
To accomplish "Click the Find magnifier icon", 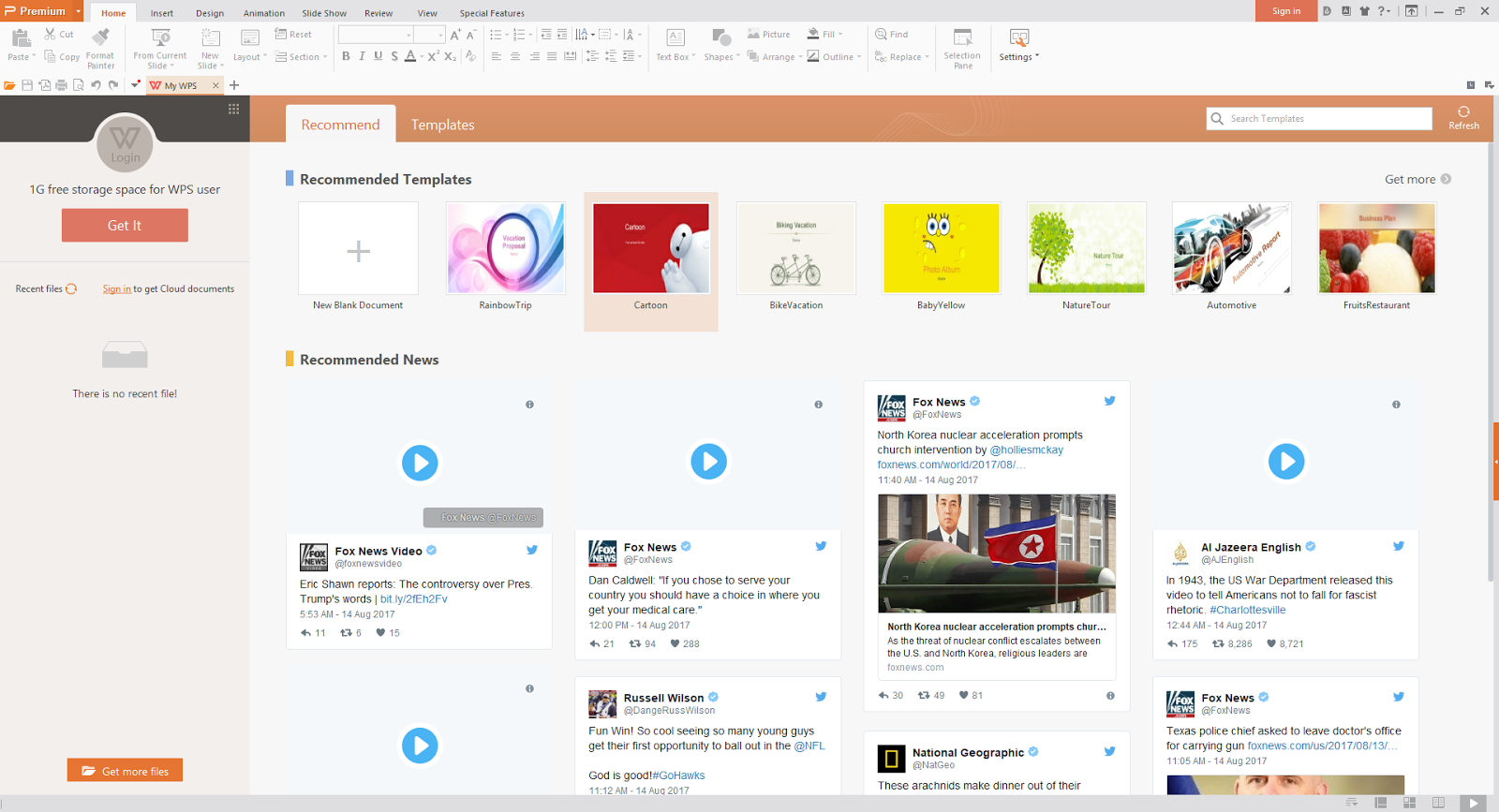I will (881, 34).
